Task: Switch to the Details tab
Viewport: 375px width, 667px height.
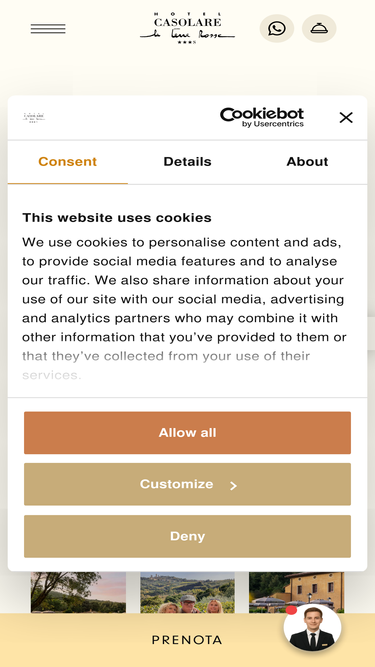Action: tap(188, 162)
